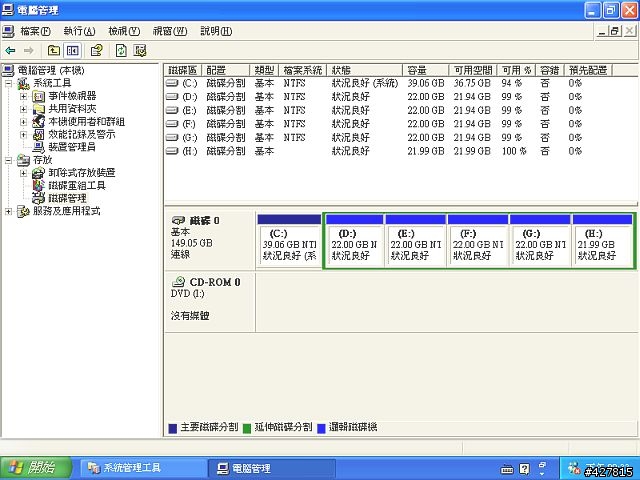The height and width of the screenshot is (480, 640).
Task: Collapse the 系統工具 node
Action: pos(8,84)
